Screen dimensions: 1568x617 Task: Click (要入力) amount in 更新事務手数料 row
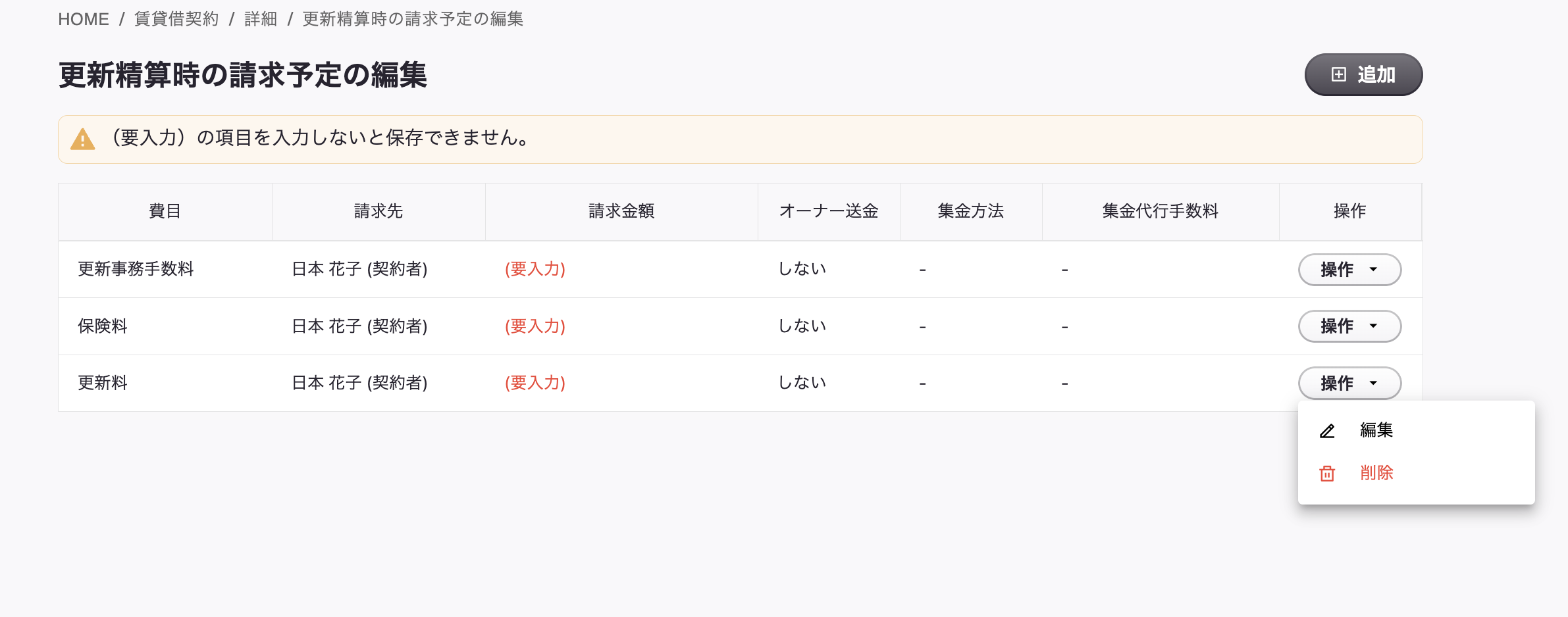click(535, 269)
